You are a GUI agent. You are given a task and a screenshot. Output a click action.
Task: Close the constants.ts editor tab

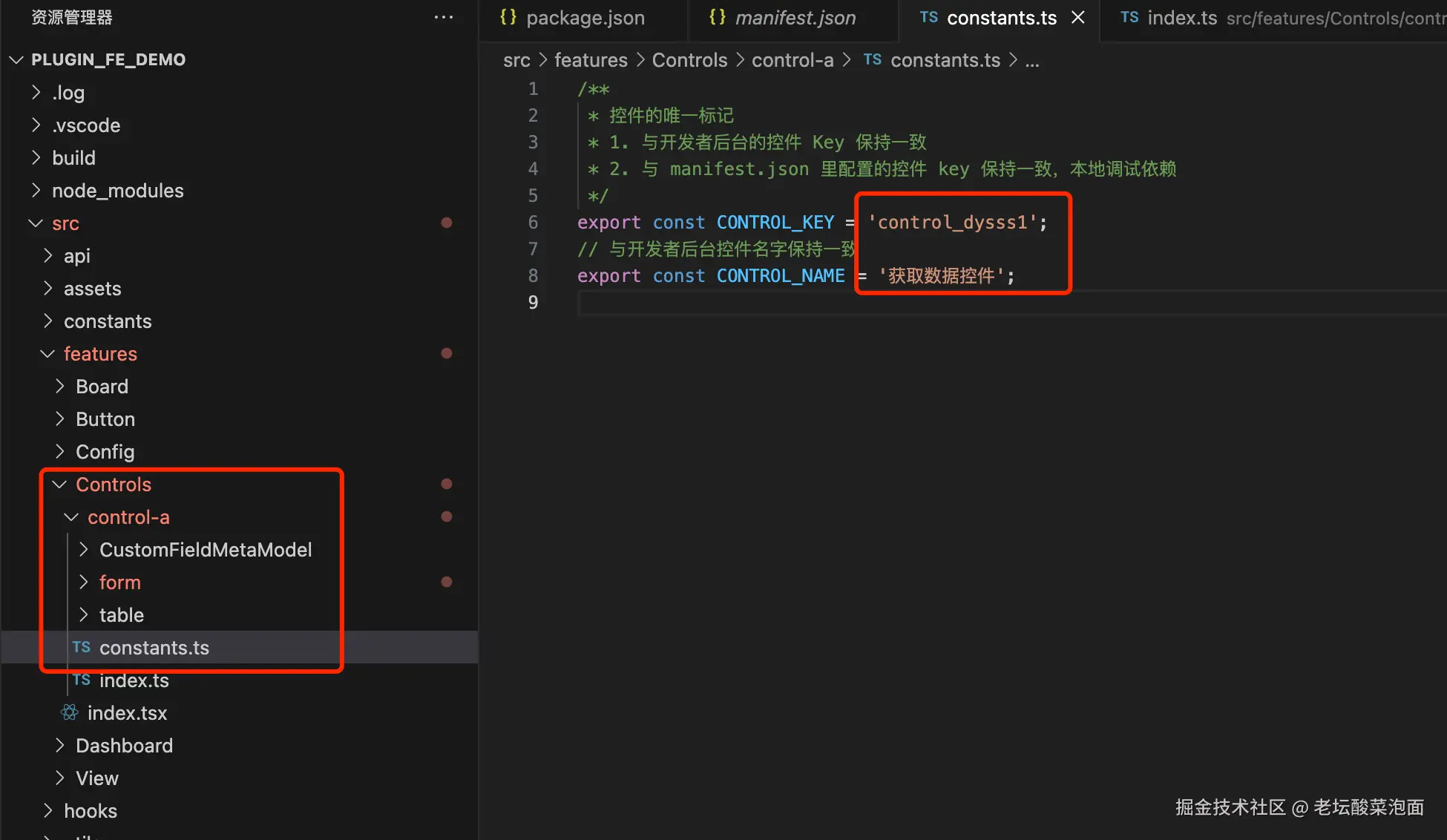coord(1078,17)
